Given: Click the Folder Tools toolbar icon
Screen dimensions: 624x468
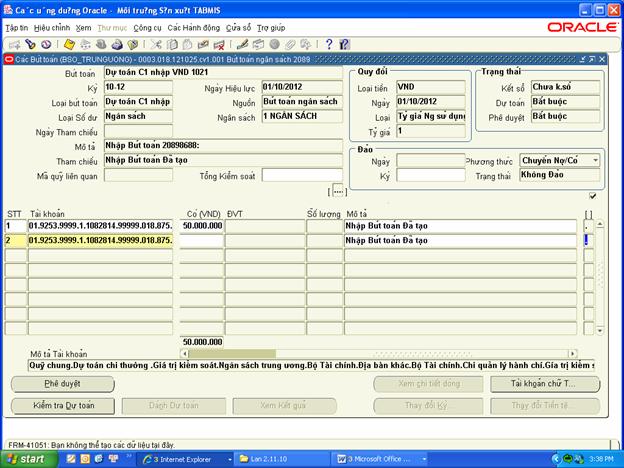Looking at the screenshot, I should [x=306, y=45].
